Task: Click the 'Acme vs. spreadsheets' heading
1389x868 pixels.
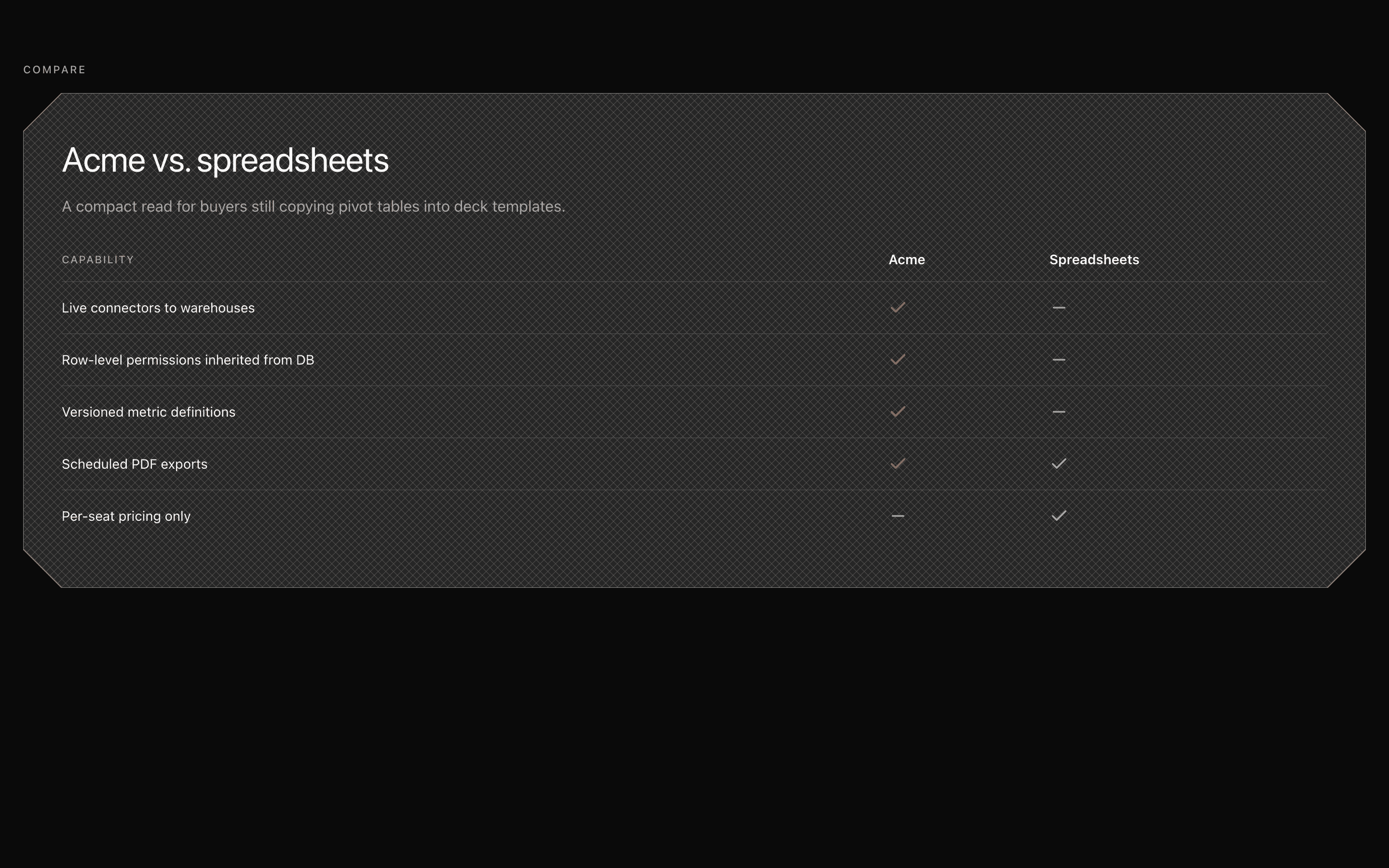Action: point(225,160)
